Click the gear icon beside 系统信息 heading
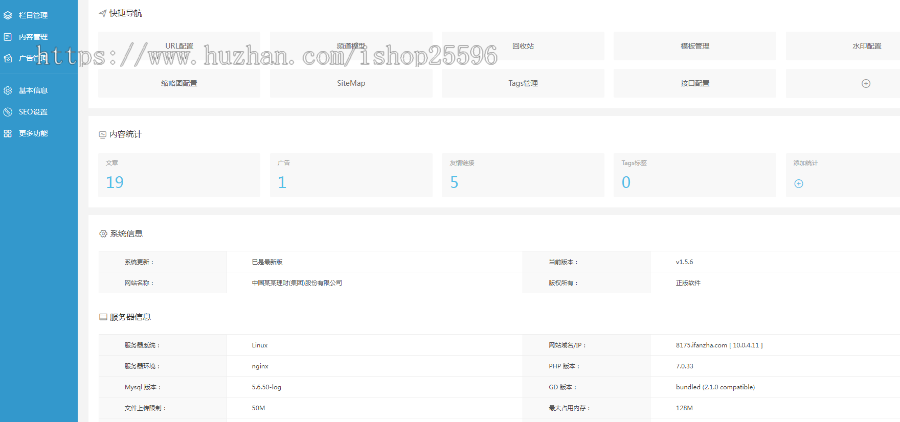 tap(103, 234)
